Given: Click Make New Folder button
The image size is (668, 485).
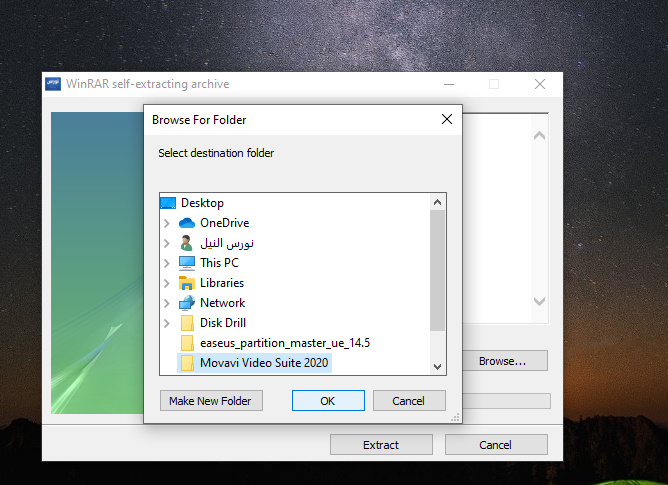Looking at the screenshot, I should pyautogui.click(x=211, y=401).
